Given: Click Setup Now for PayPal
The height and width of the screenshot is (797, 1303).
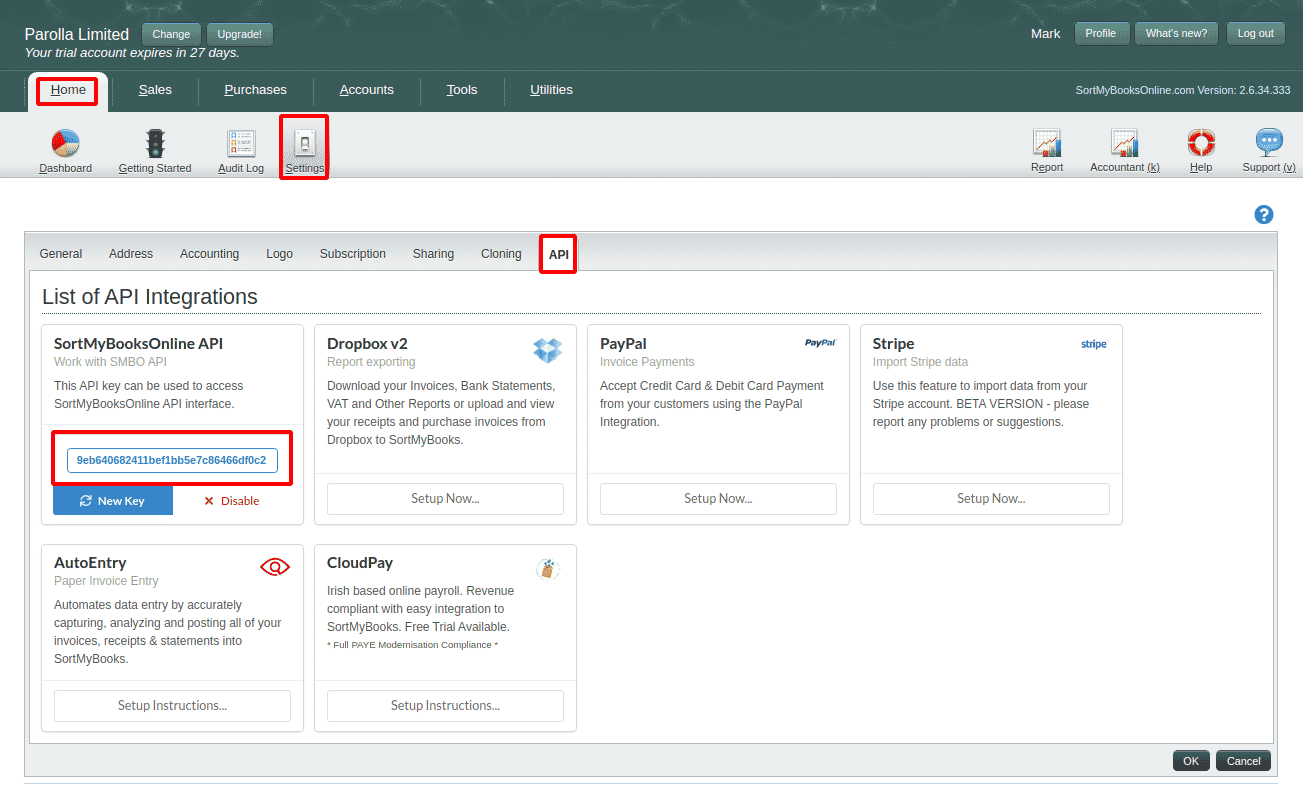Looking at the screenshot, I should click(x=718, y=499).
